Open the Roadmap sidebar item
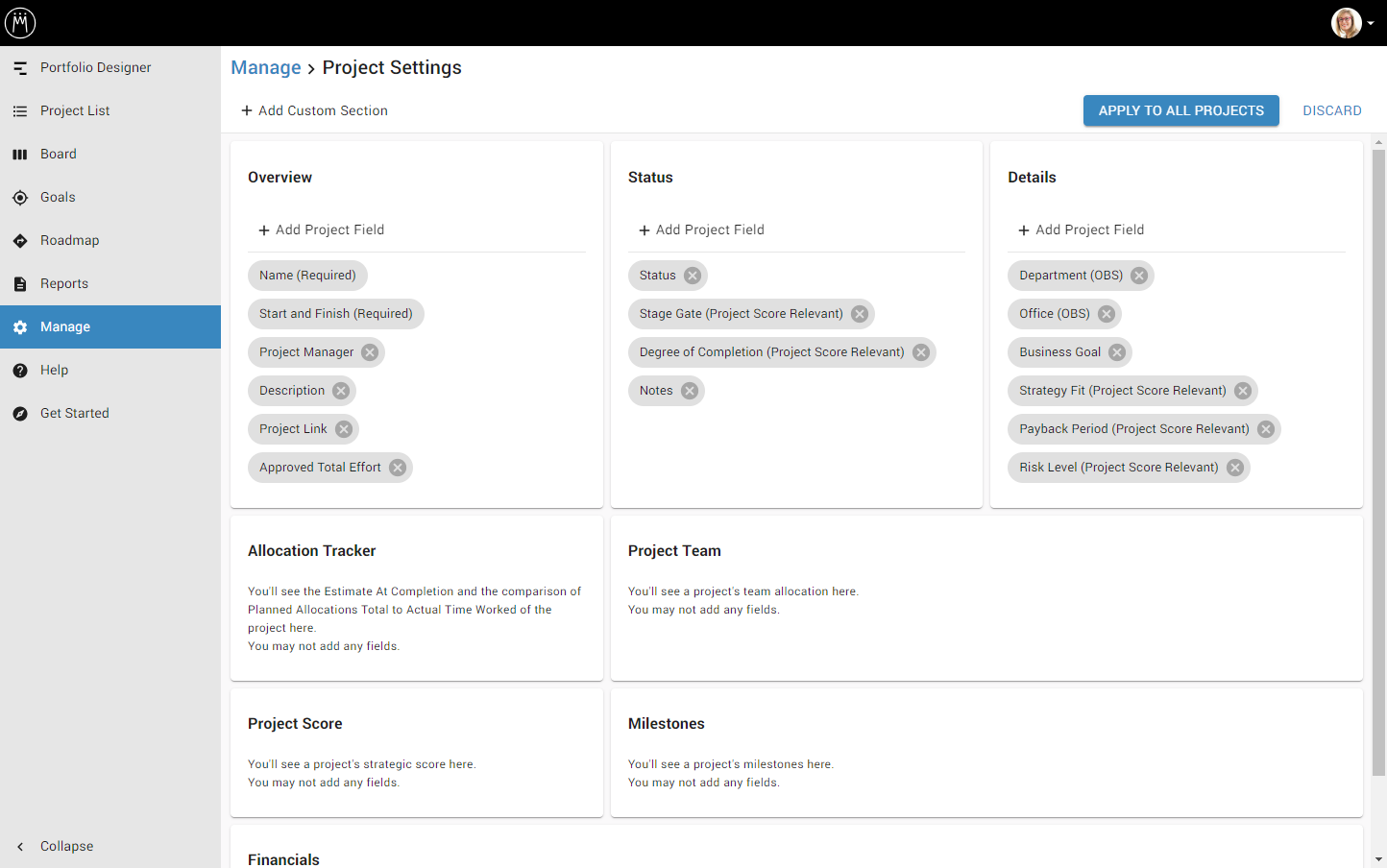This screenshot has width=1387, height=868. 110,240
